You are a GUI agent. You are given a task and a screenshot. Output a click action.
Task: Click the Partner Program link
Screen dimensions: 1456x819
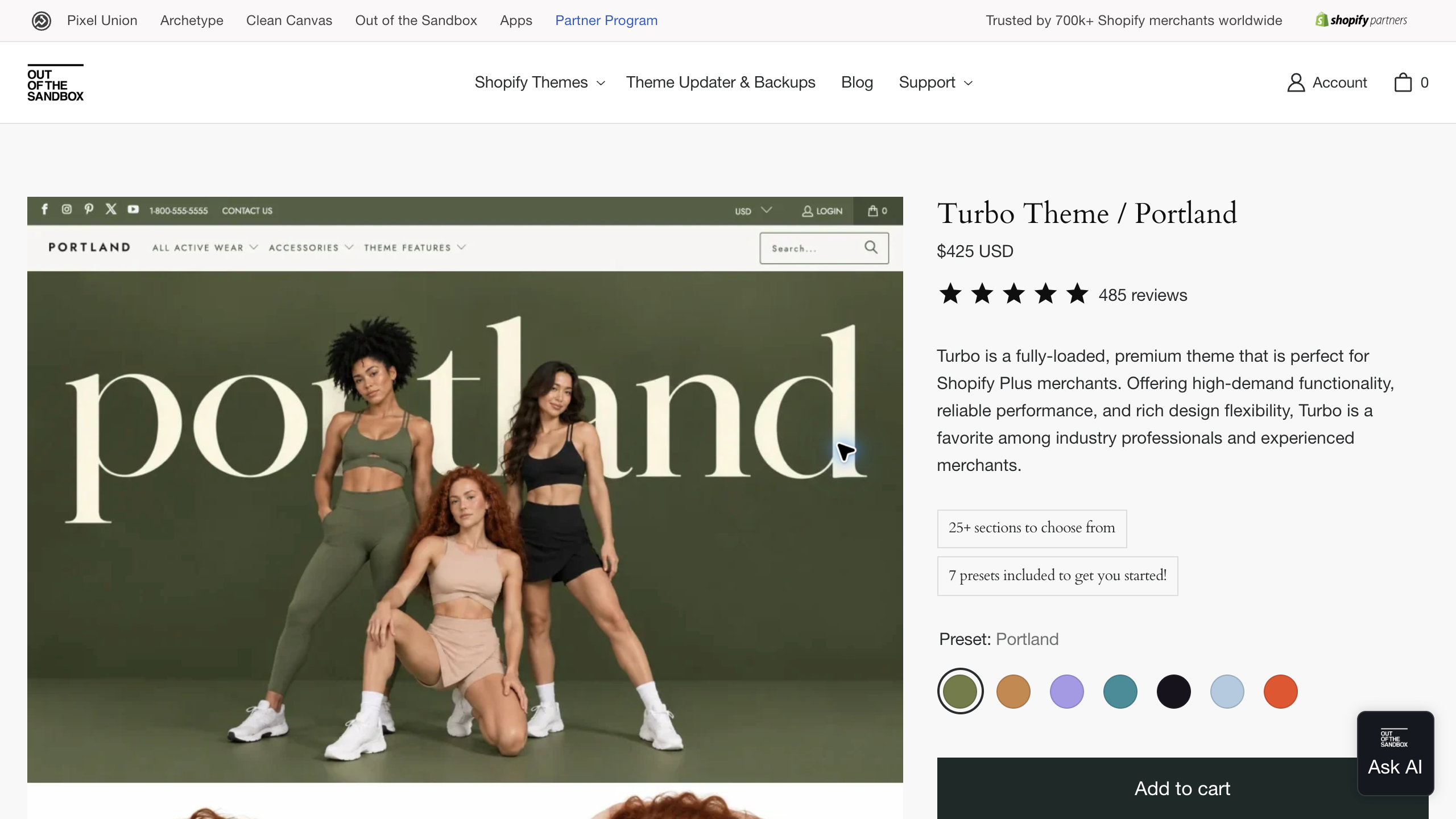point(606,20)
